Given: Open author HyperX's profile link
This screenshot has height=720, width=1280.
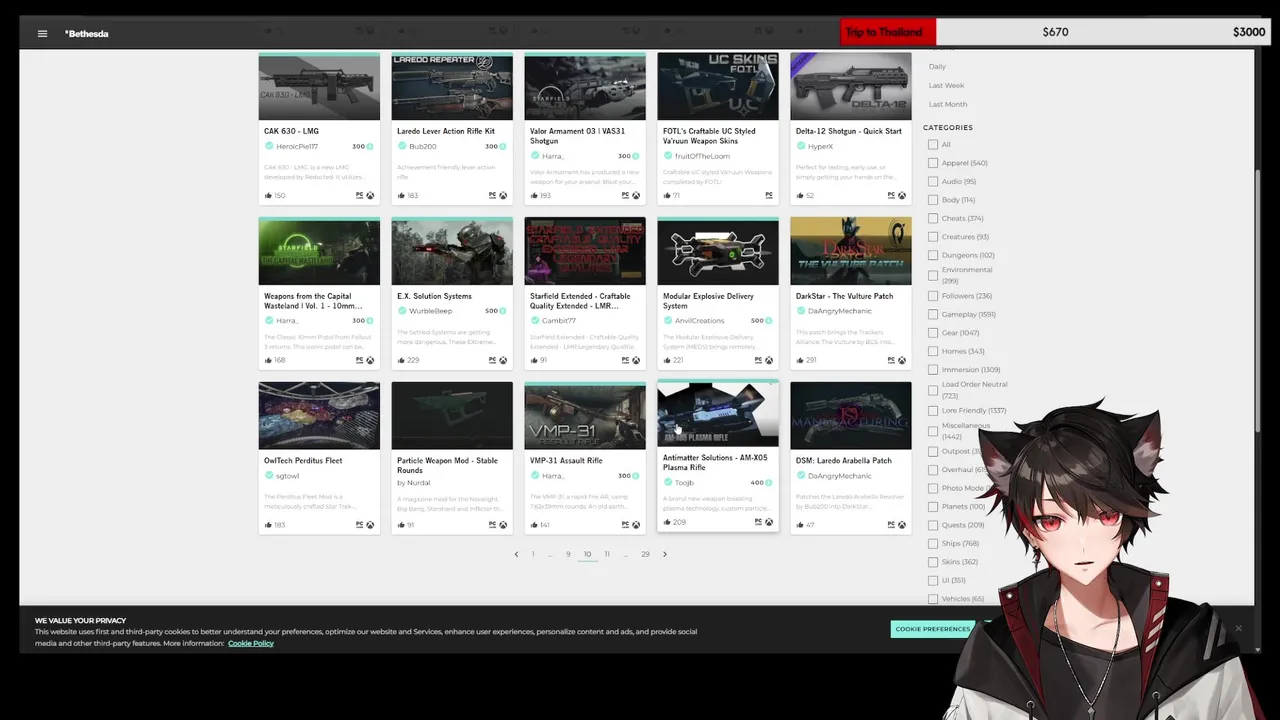Looking at the screenshot, I should (820, 147).
